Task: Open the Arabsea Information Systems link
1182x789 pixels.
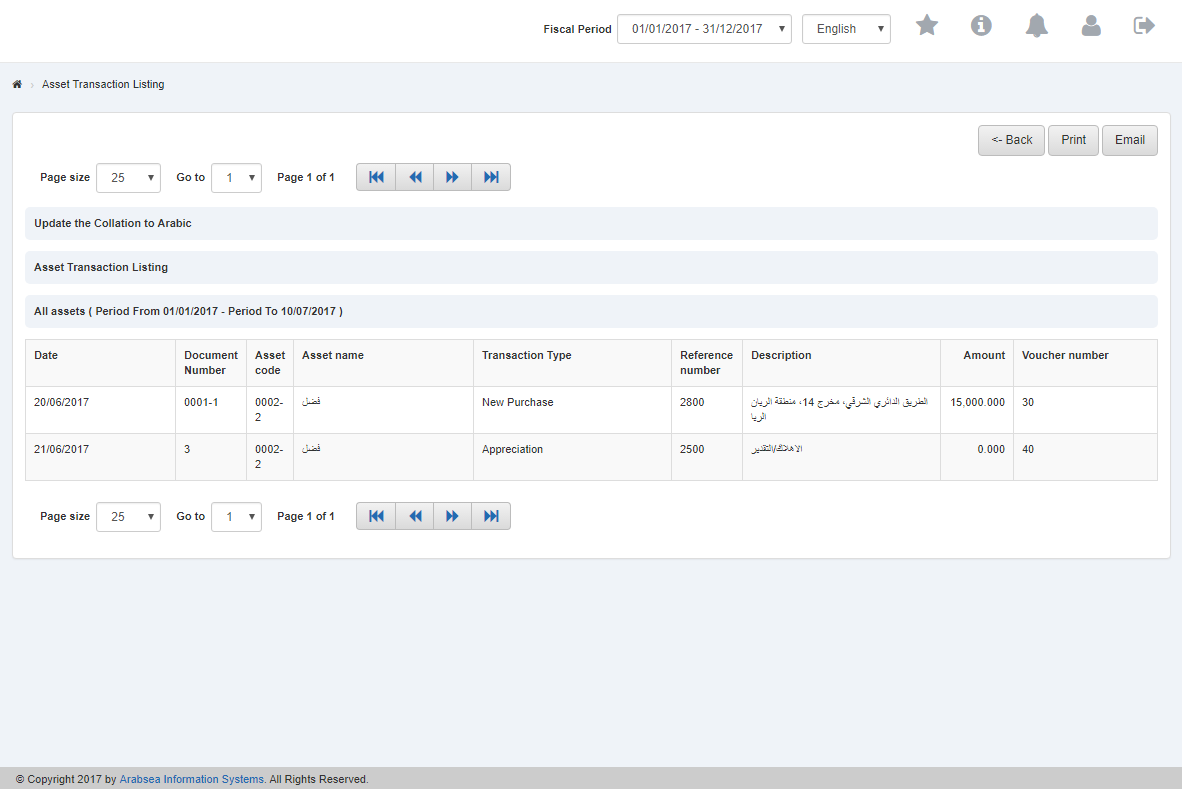Action: pyautogui.click(x=191, y=778)
